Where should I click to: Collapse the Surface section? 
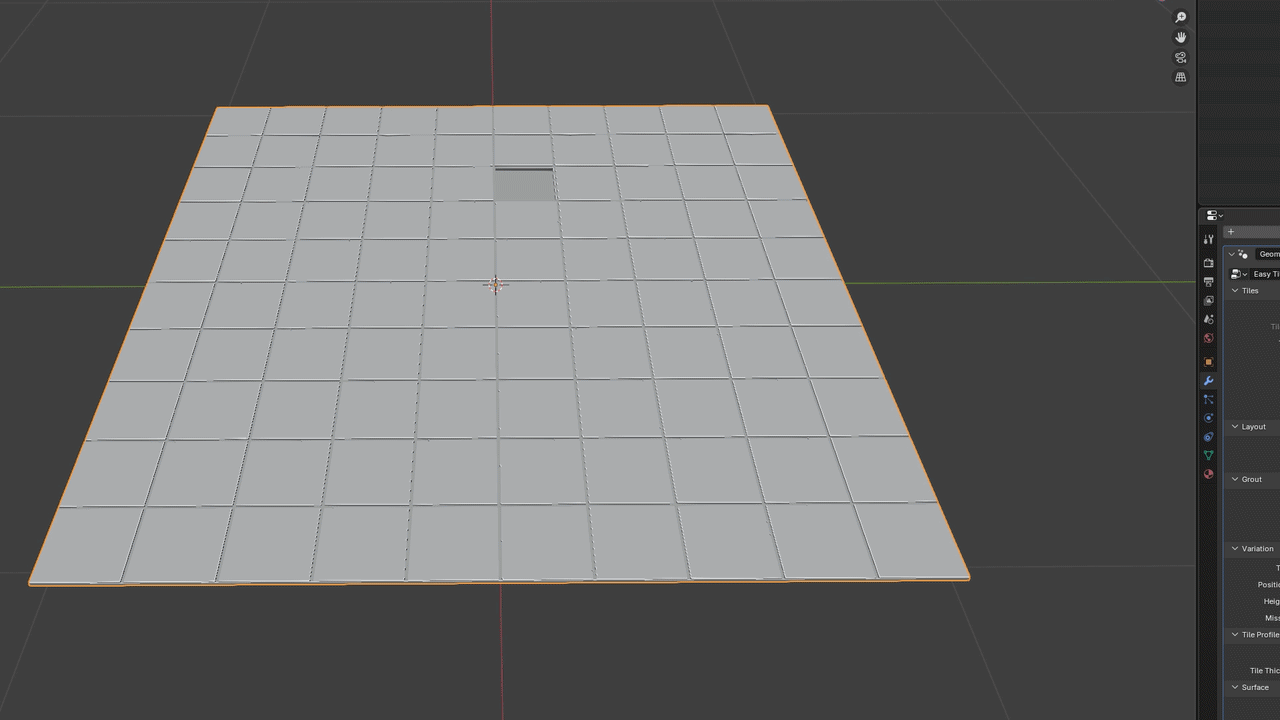pyautogui.click(x=1236, y=688)
